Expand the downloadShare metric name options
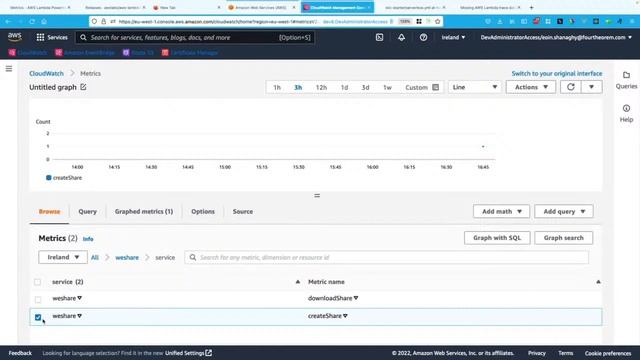The image size is (640, 360). point(356,298)
